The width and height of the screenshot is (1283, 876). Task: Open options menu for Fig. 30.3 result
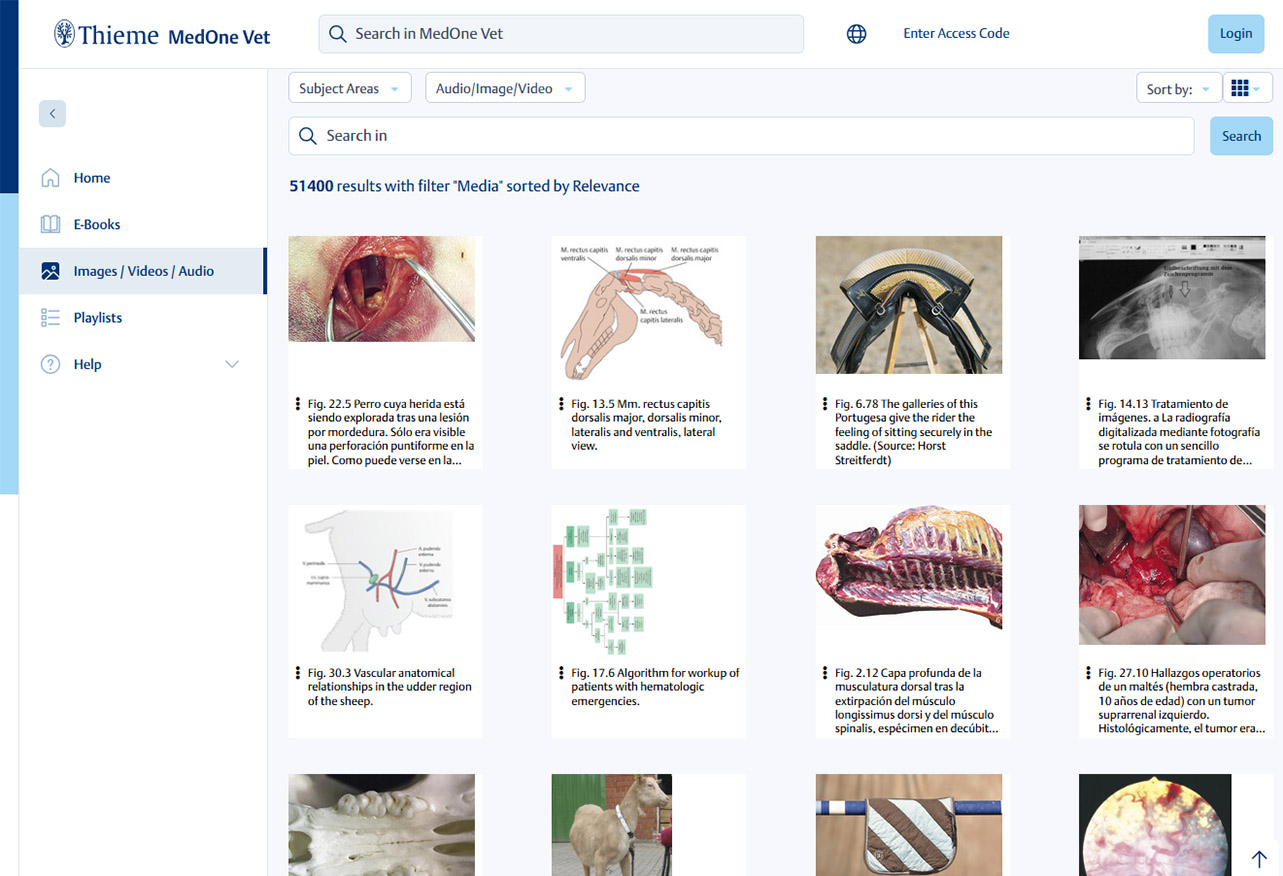click(297, 673)
